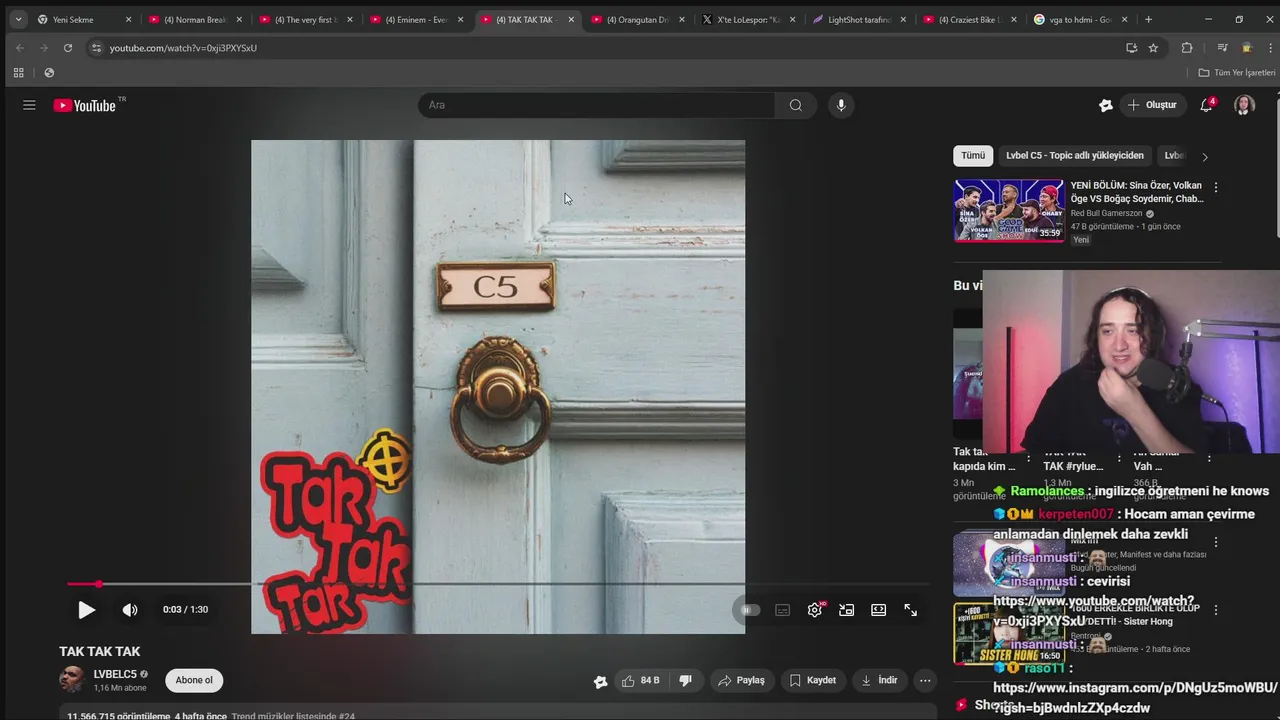The image size is (1280, 720).
Task: Seek on the video progress bar
Action: (498, 584)
